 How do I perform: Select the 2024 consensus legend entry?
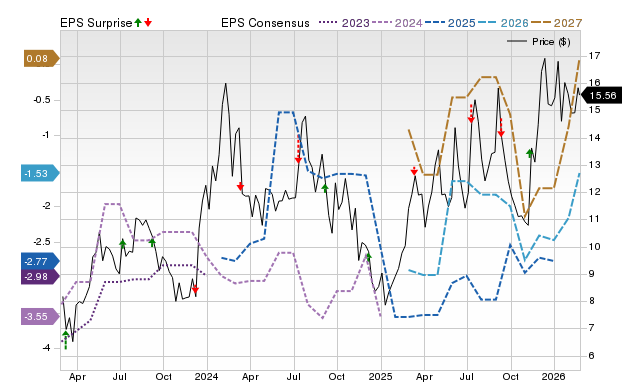[x=397, y=23]
